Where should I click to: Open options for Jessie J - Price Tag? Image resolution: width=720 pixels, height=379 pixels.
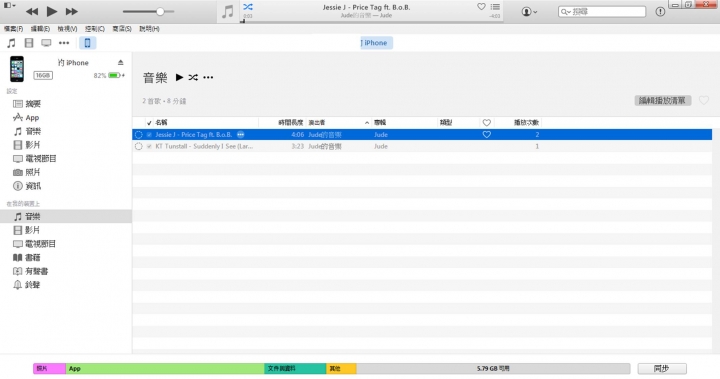(x=241, y=135)
